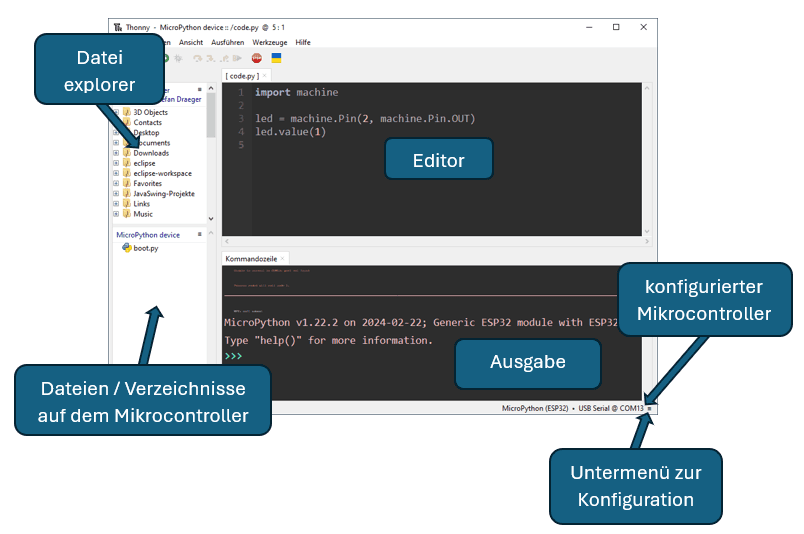Screen dimensions: 804x534
Task: Open the boot.py file on the MicroPython device
Action: (x=145, y=247)
